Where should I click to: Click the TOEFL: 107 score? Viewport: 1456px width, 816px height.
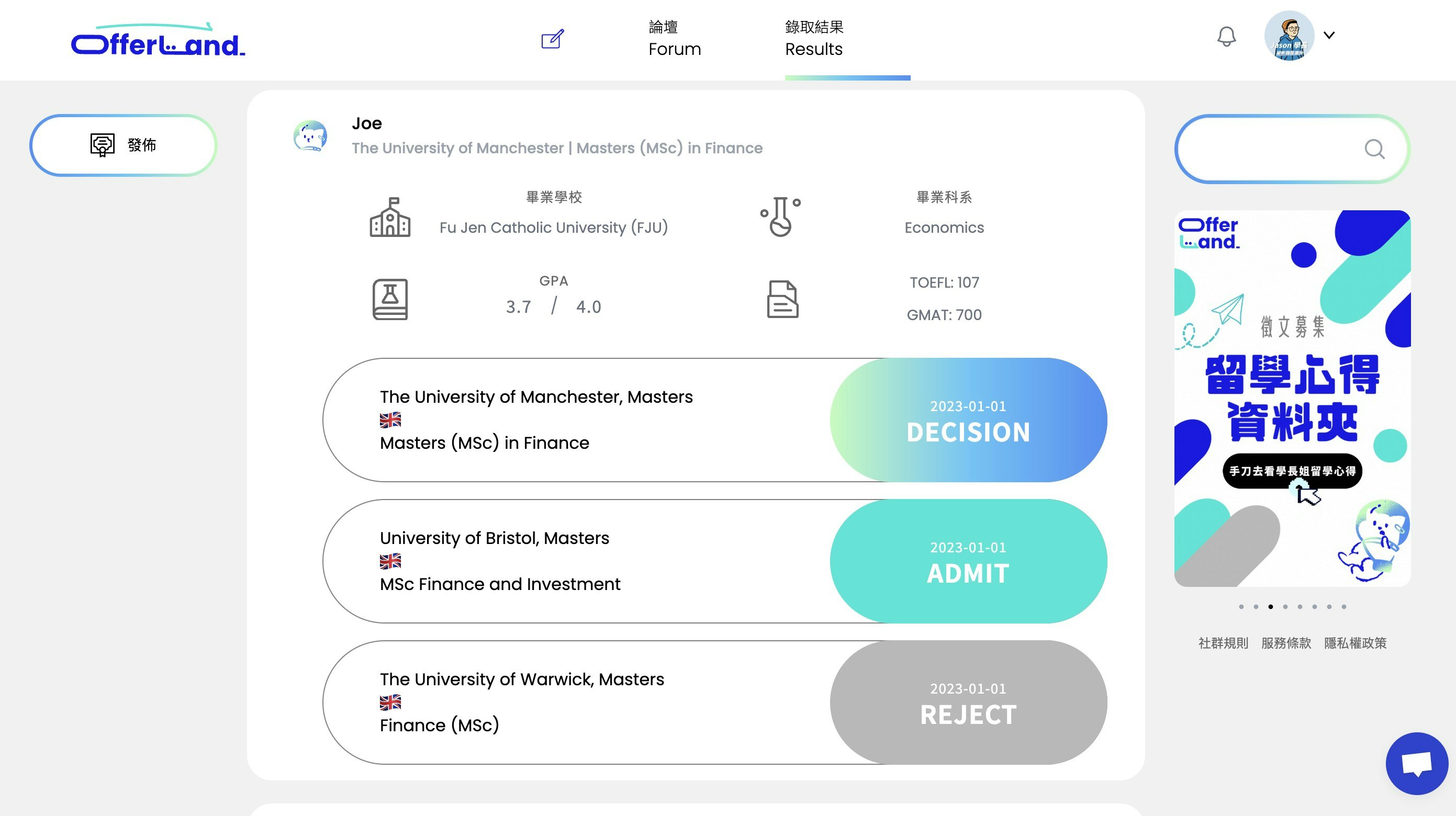pos(944,282)
